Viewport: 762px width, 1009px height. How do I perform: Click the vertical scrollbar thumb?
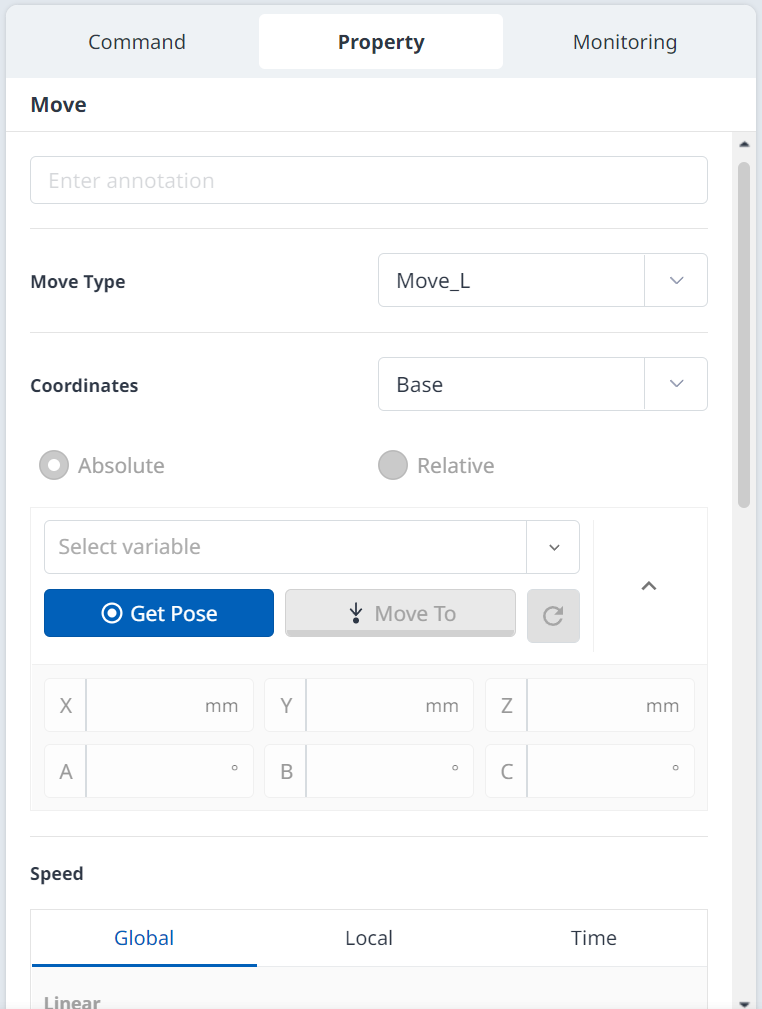(x=744, y=335)
